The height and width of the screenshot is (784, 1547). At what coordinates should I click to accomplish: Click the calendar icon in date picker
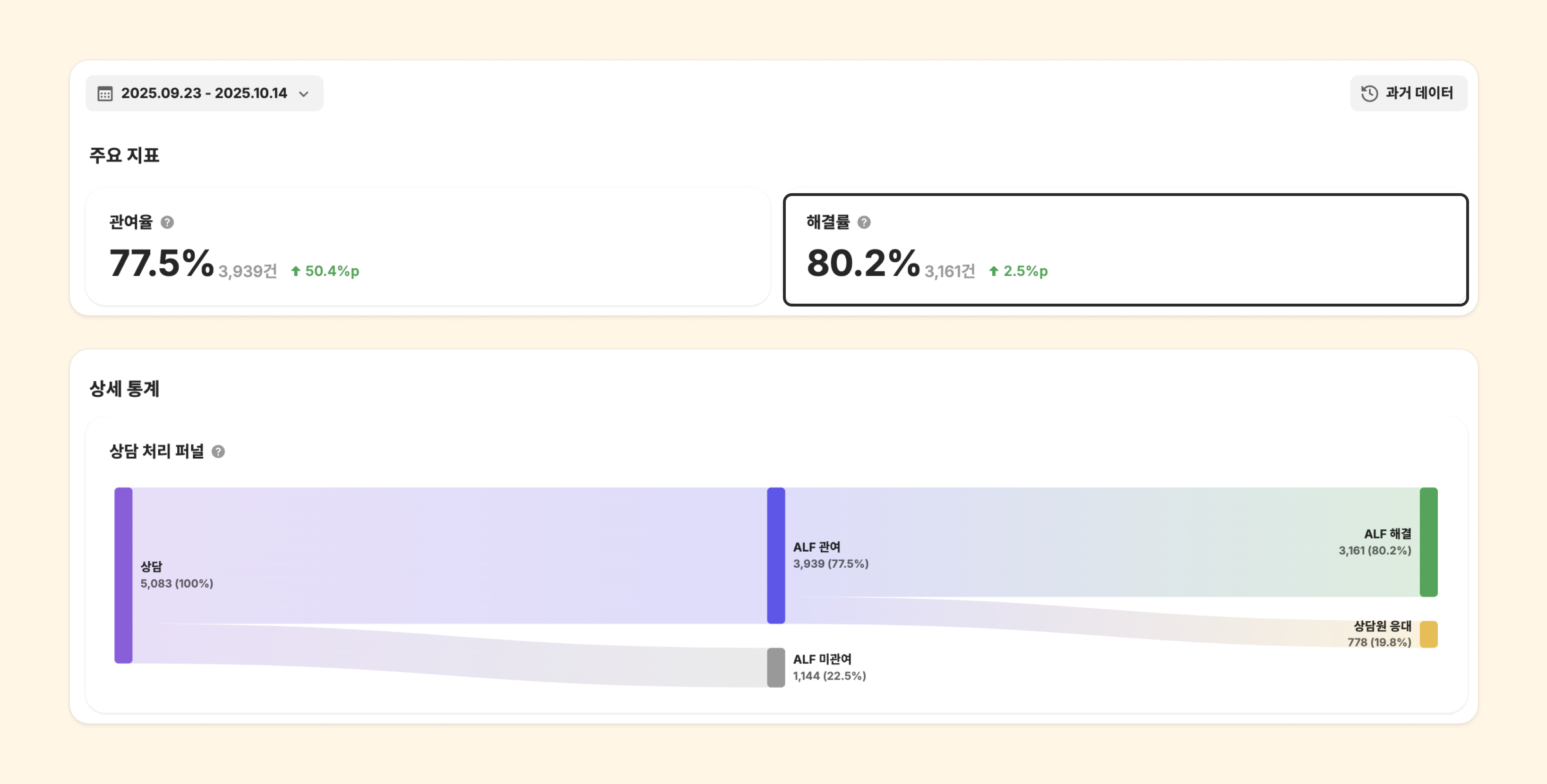(105, 94)
